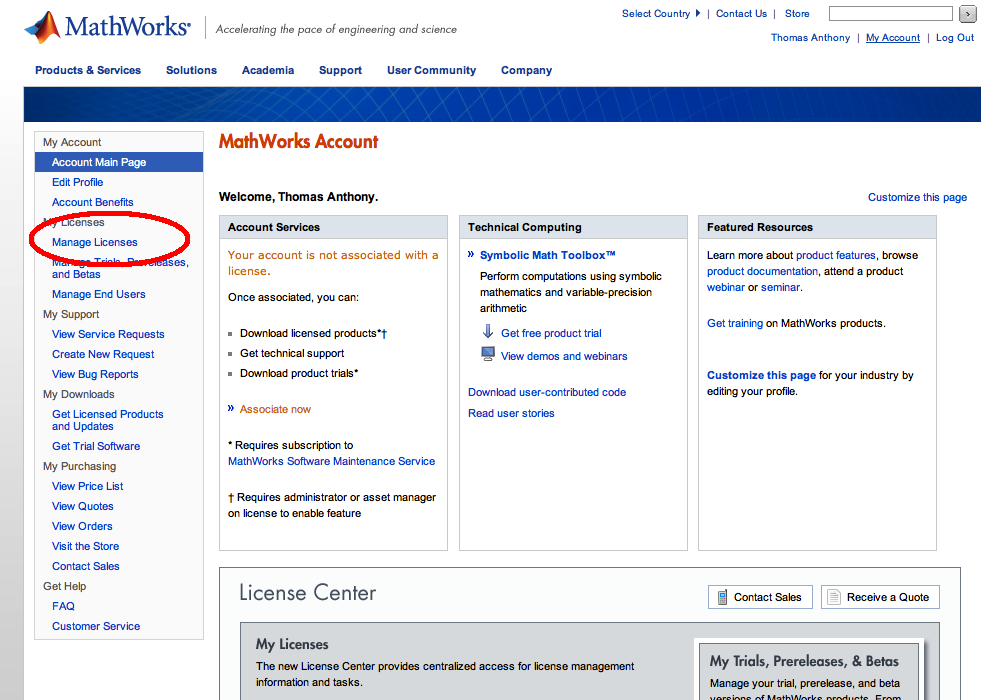Click the Log Out link

pos(954,38)
